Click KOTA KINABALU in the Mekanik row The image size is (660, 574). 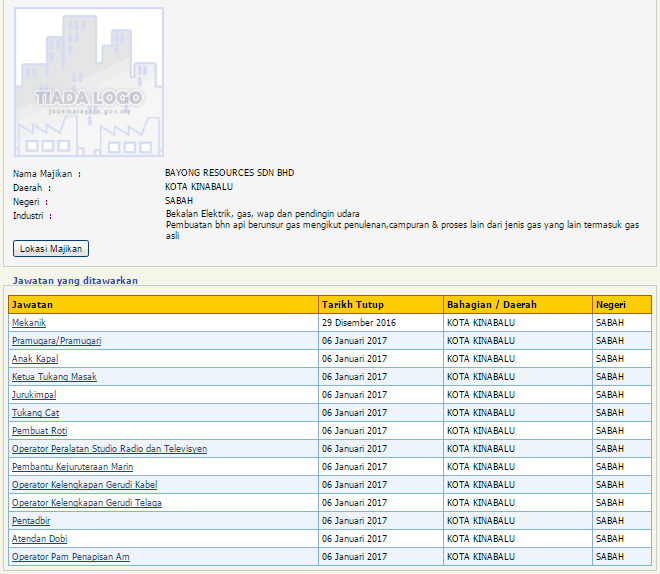[x=481, y=323]
